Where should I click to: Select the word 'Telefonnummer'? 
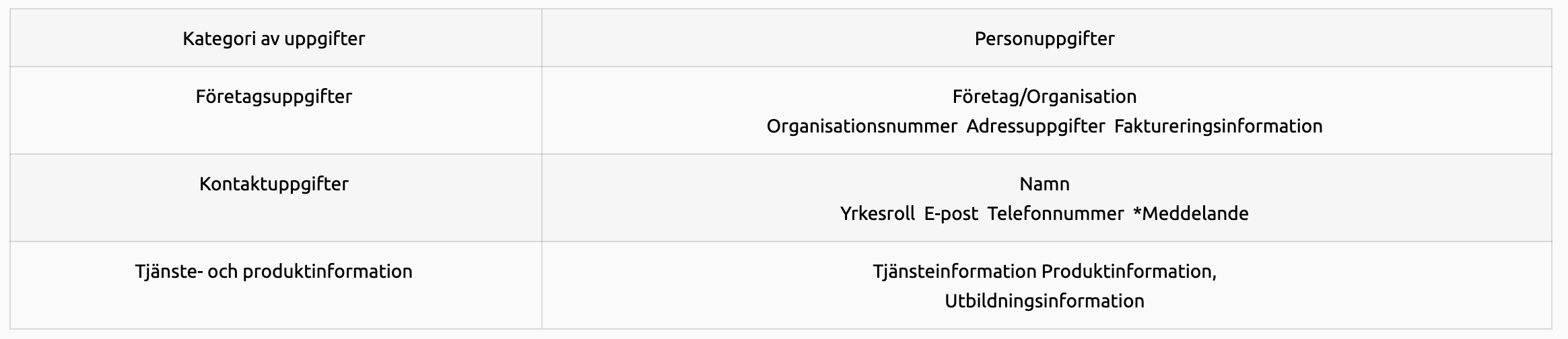coord(1055,213)
